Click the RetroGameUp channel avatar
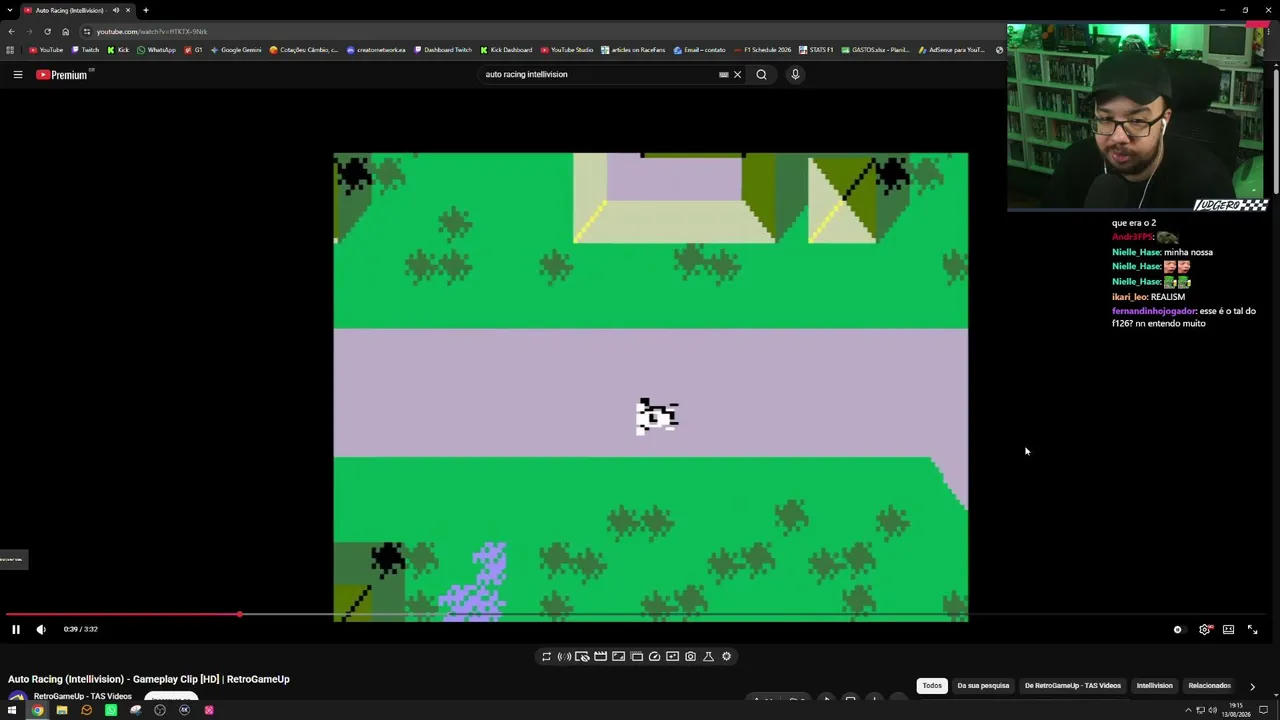 (17, 697)
